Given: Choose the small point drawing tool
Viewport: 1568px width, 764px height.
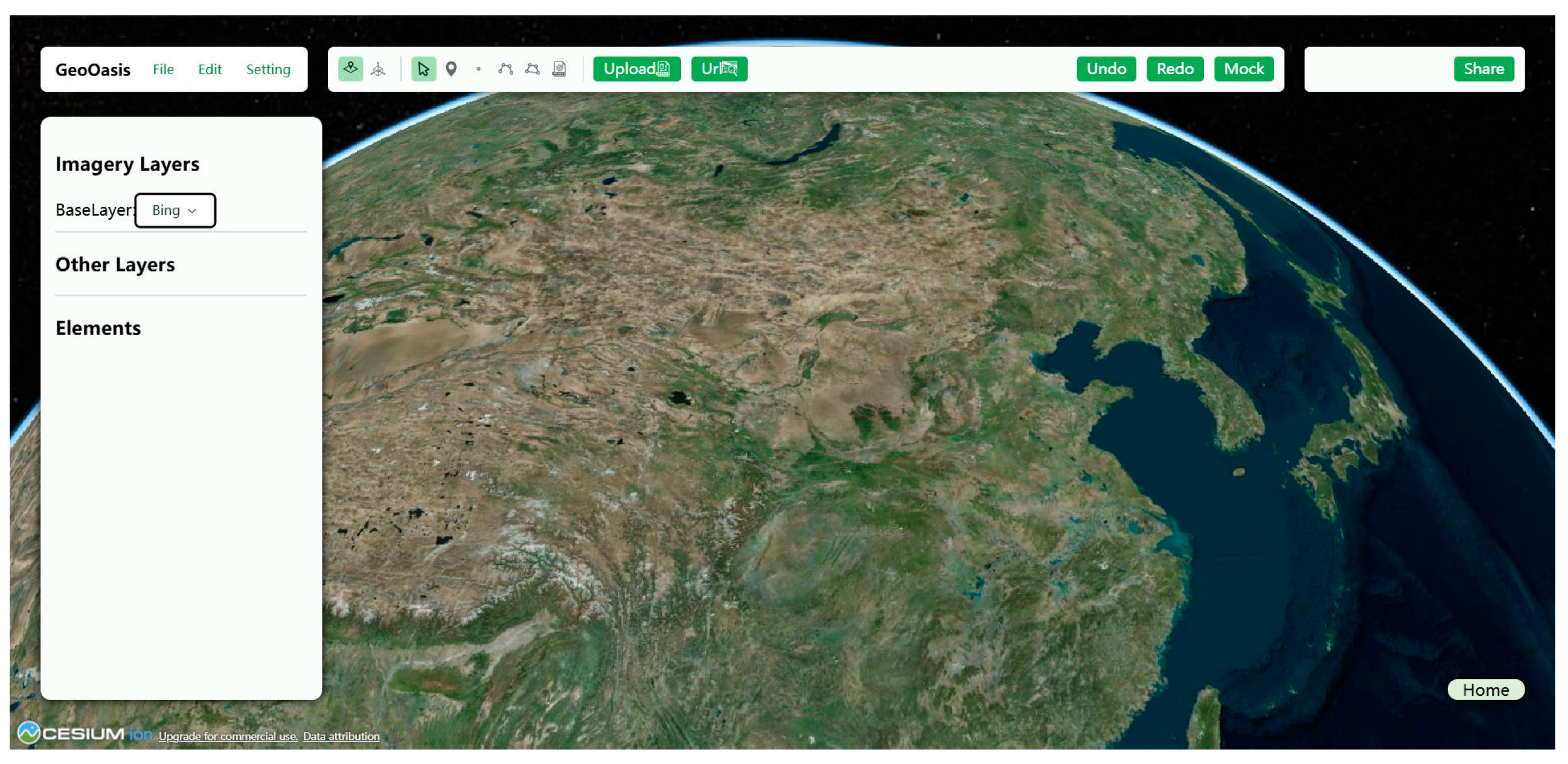Looking at the screenshot, I should 478,69.
